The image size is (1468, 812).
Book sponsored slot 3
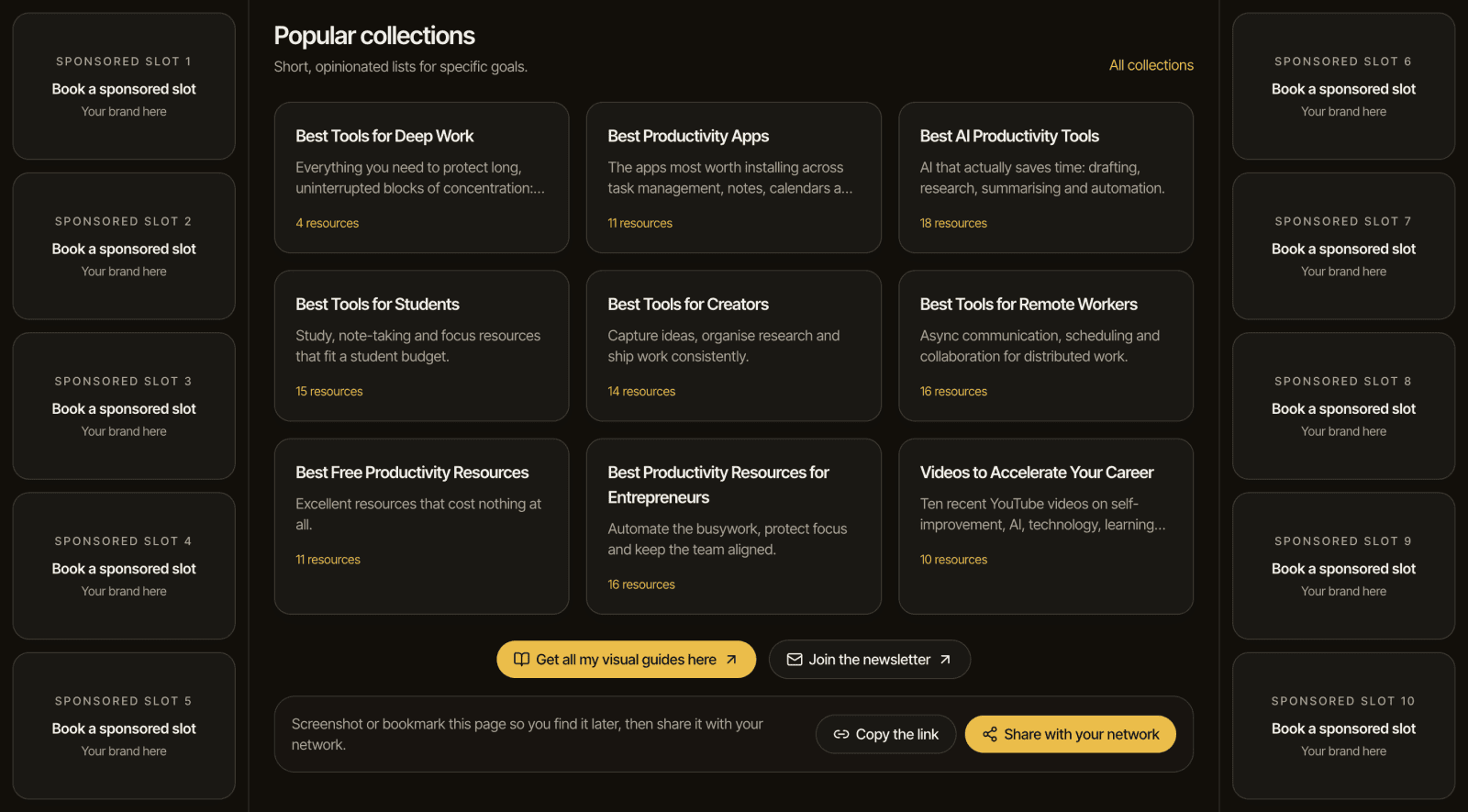click(124, 406)
